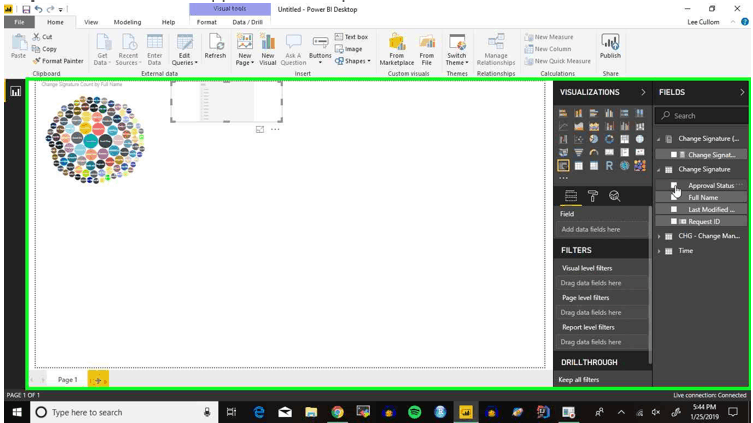Open the Fields well tab icon
The width and height of the screenshot is (753, 423).
click(x=571, y=196)
